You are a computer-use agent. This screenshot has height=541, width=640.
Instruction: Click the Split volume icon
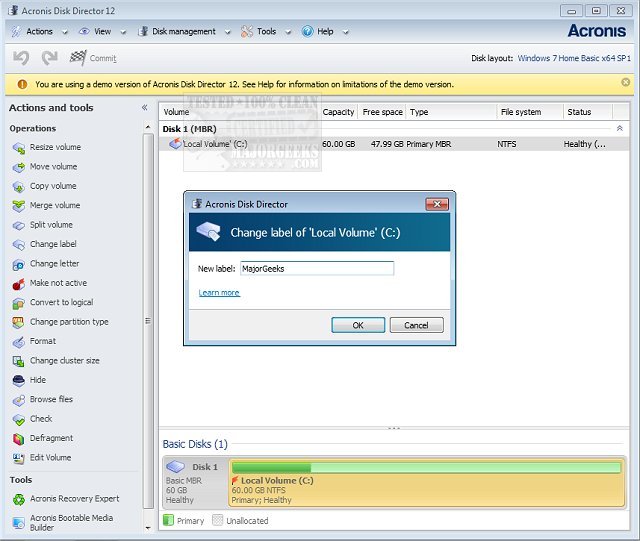click(x=19, y=225)
